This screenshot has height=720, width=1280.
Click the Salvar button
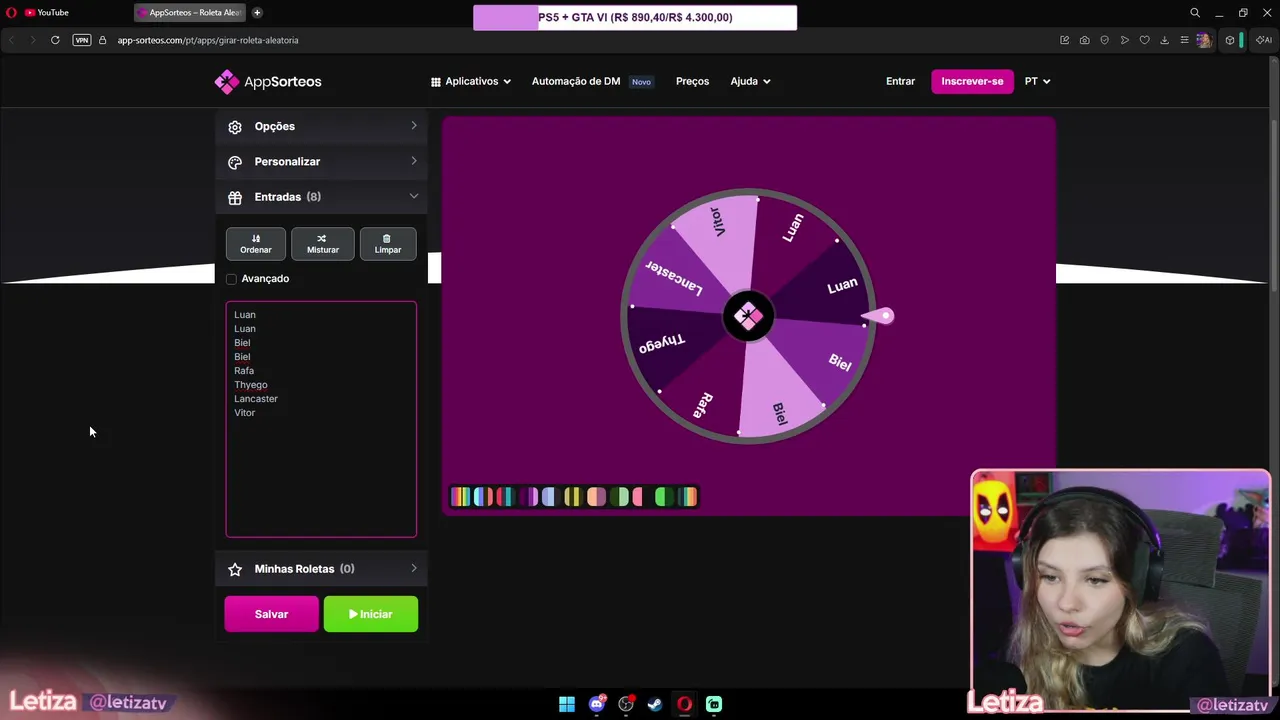pyautogui.click(x=271, y=614)
